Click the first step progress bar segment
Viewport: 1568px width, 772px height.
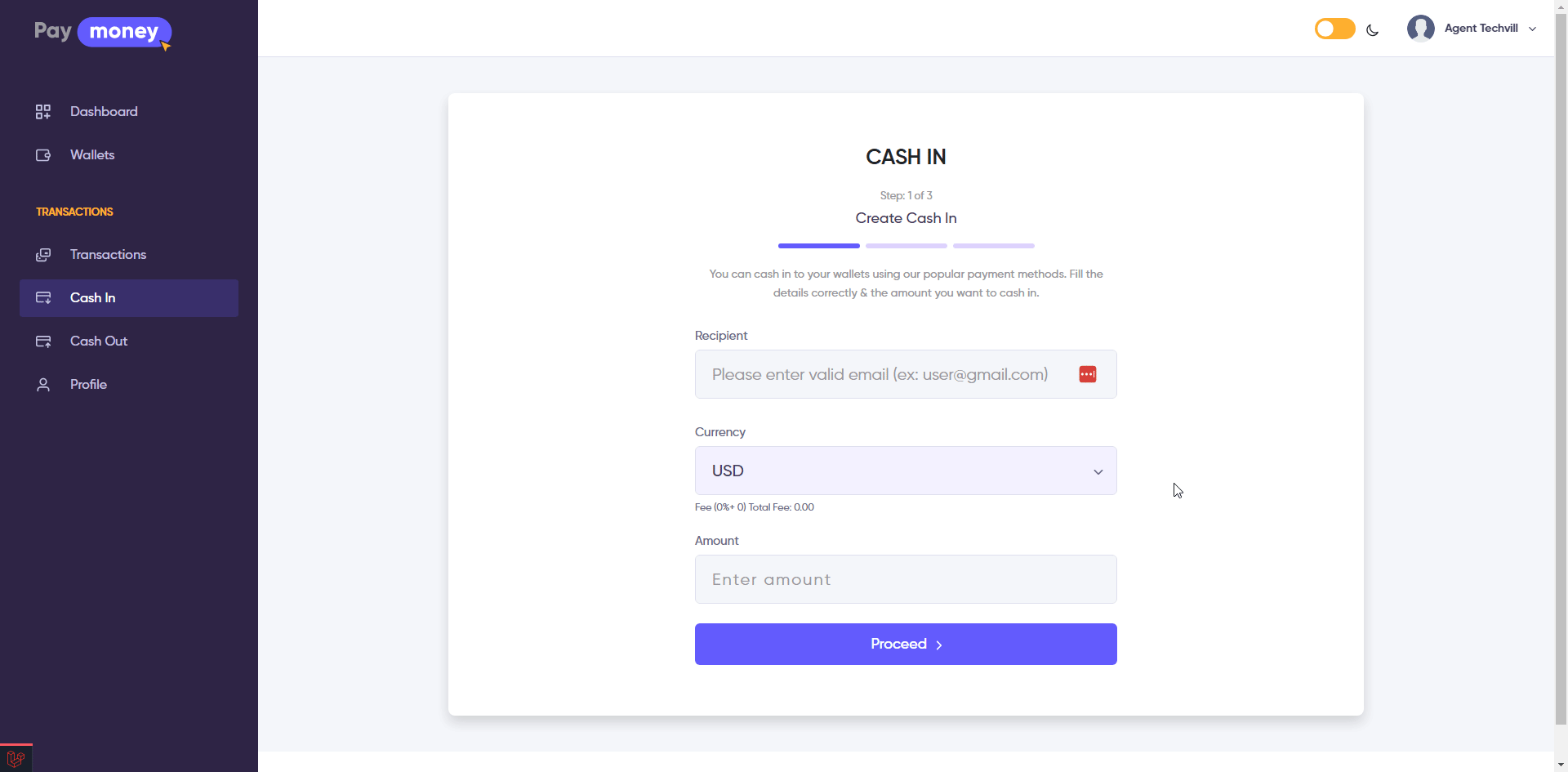coord(818,246)
